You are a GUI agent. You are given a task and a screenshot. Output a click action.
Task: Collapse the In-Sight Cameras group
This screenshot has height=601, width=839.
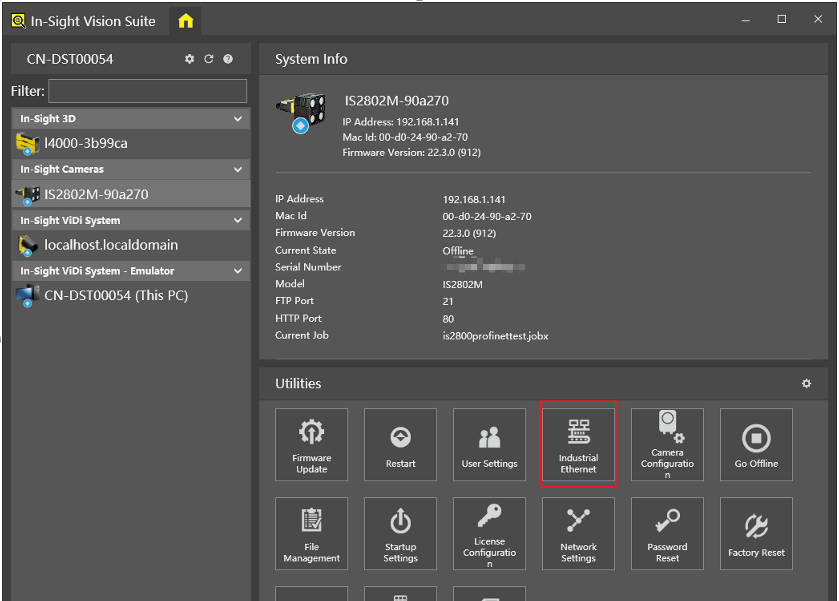[238, 170]
